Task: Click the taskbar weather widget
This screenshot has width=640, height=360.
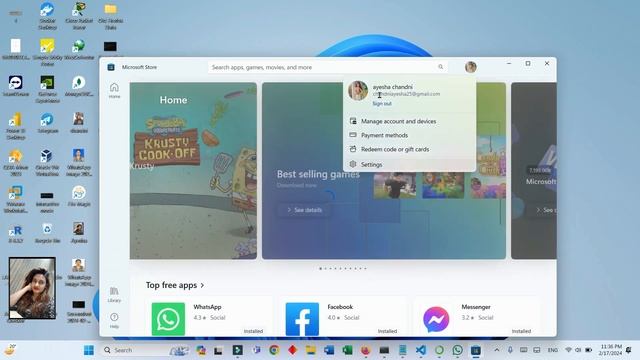Action: click(x=10, y=350)
